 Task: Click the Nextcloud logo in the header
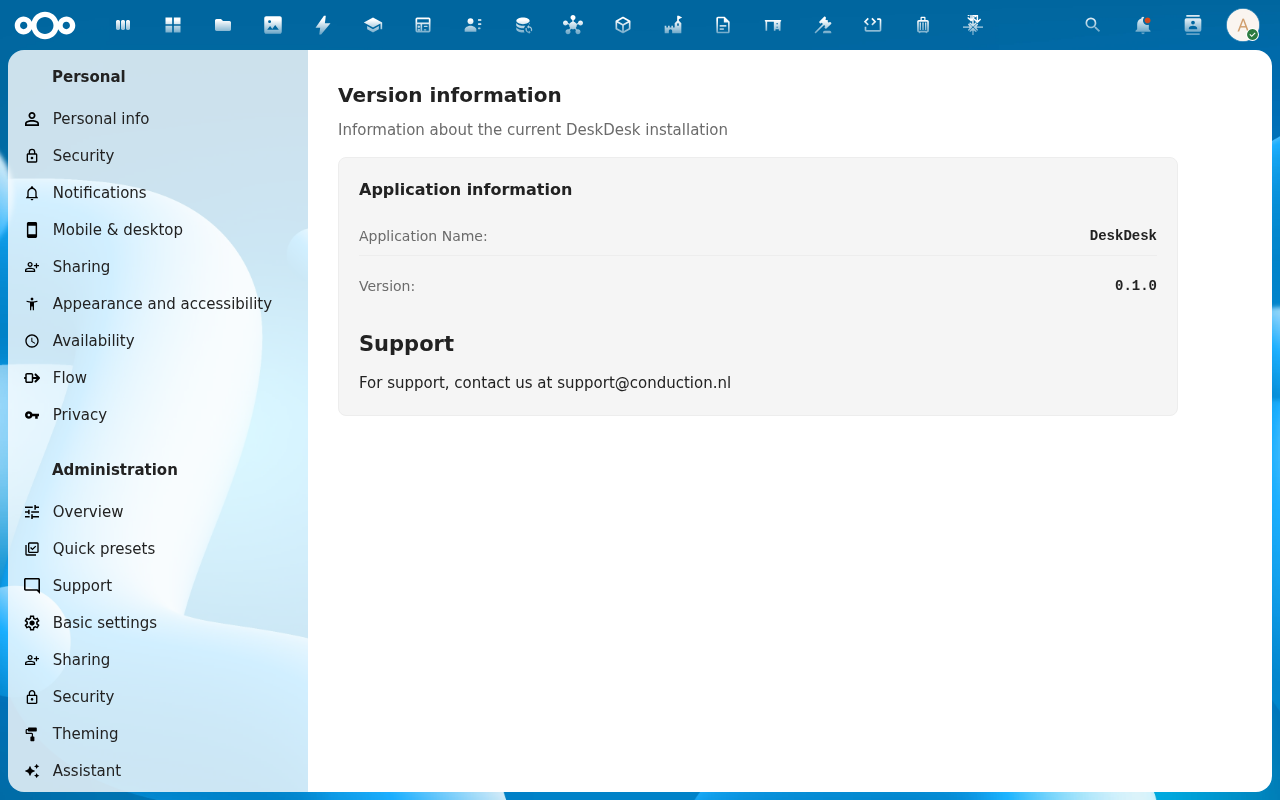click(x=45, y=25)
